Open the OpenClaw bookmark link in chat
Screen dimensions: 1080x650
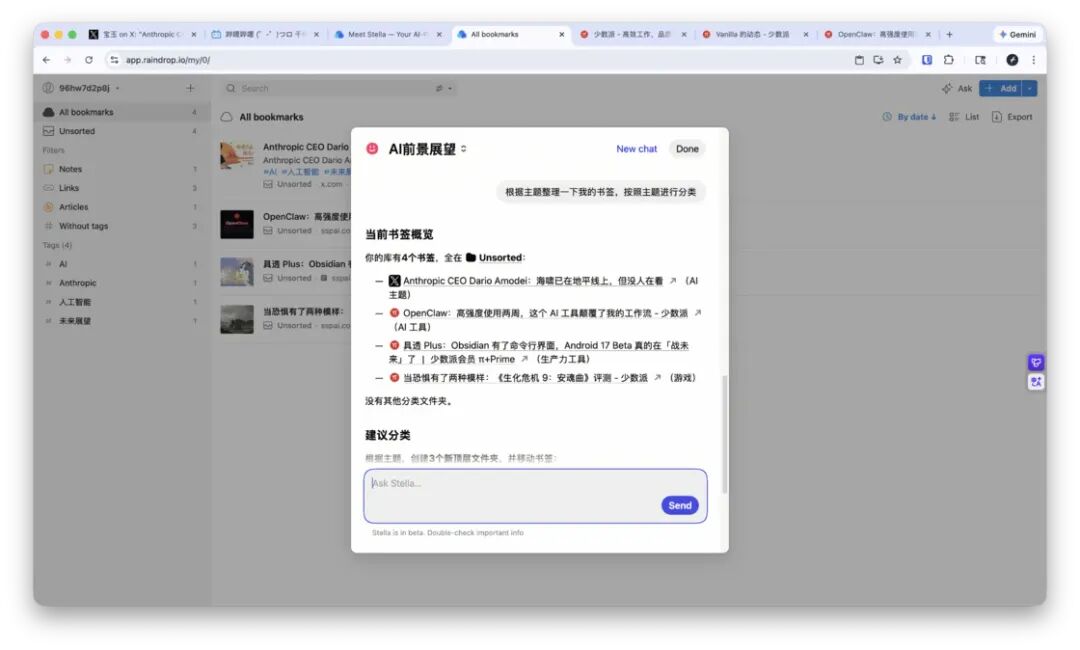[x=545, y=313]
